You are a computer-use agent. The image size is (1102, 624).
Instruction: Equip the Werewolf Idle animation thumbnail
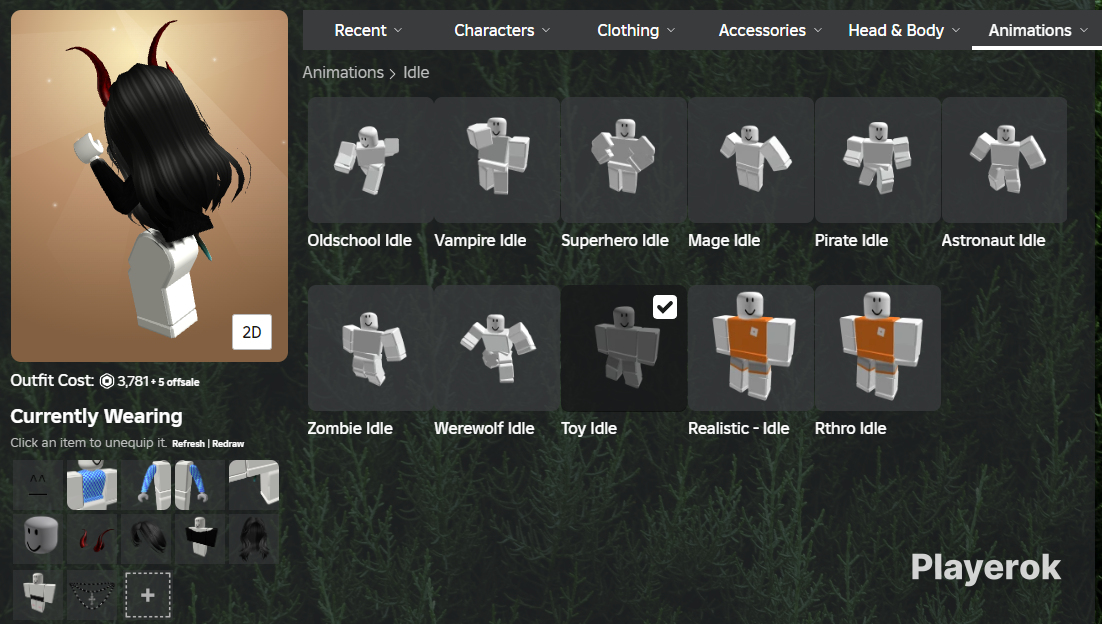(x=497, y=348)
